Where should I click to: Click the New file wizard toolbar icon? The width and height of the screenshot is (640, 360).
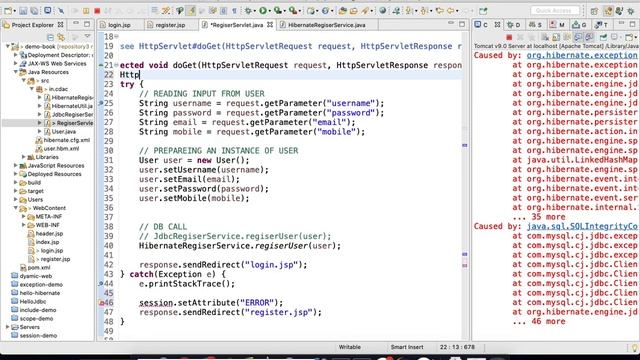(x=7, y=11)
